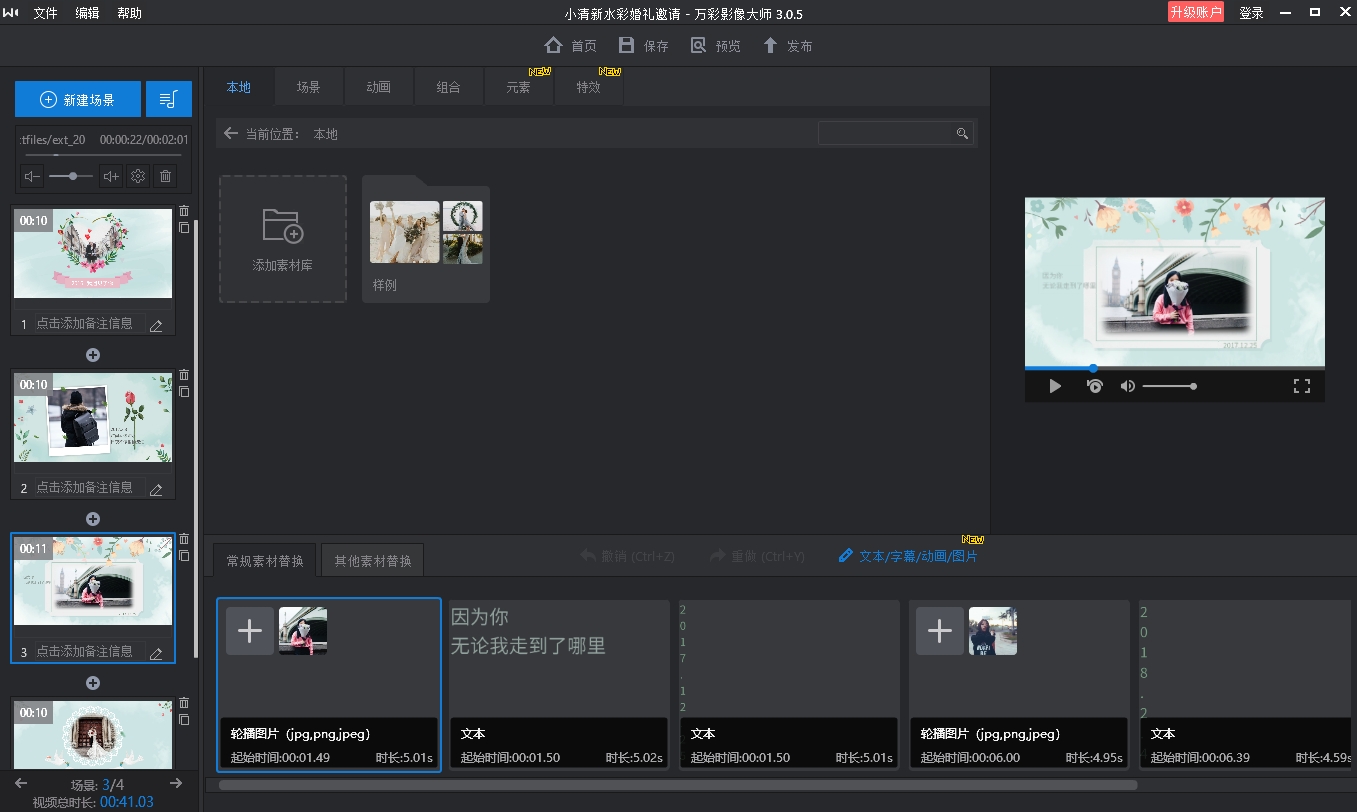Switch to the 动画 tab
1357x812 pixels.
coord(379,87)
